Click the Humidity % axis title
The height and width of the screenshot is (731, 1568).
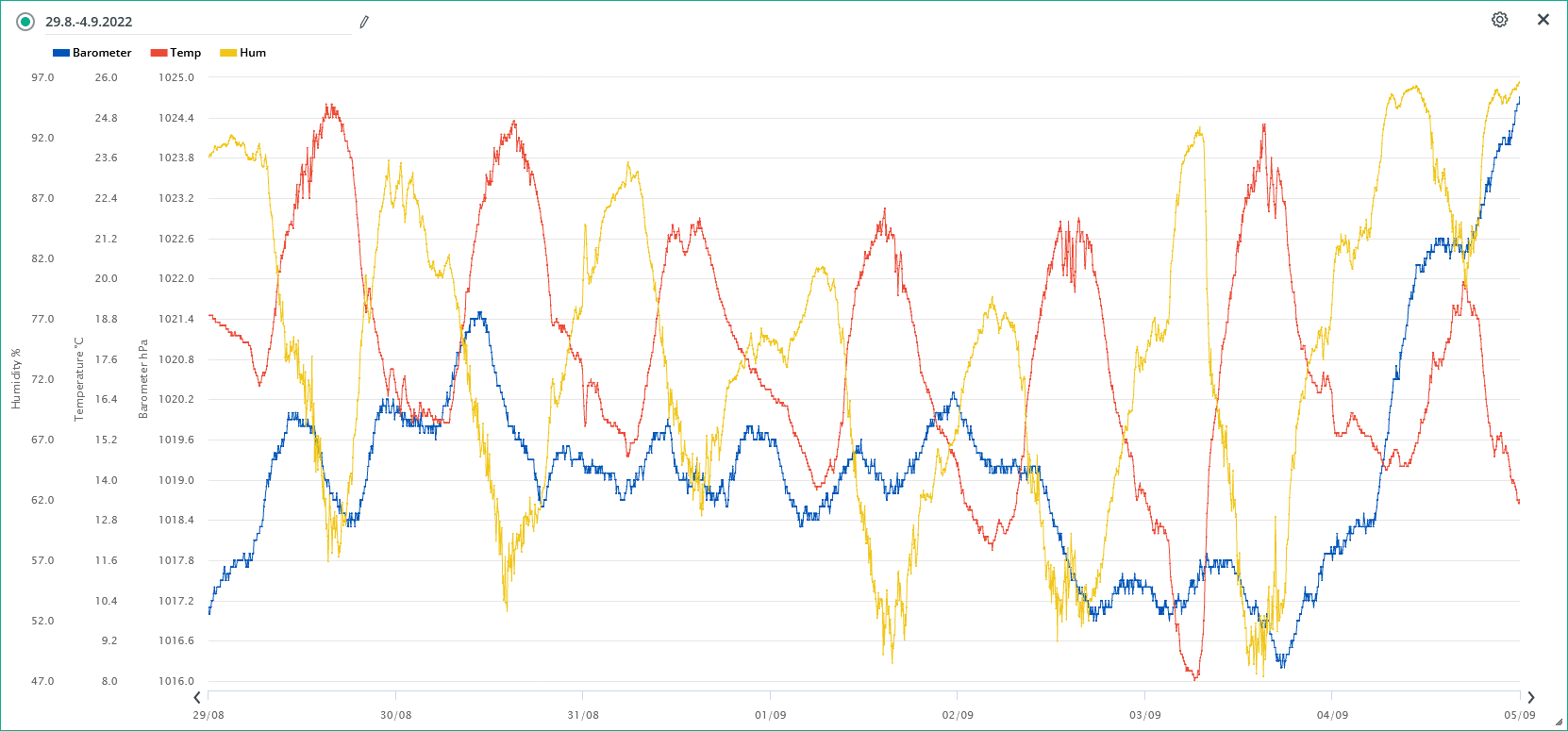coord(15,378)
